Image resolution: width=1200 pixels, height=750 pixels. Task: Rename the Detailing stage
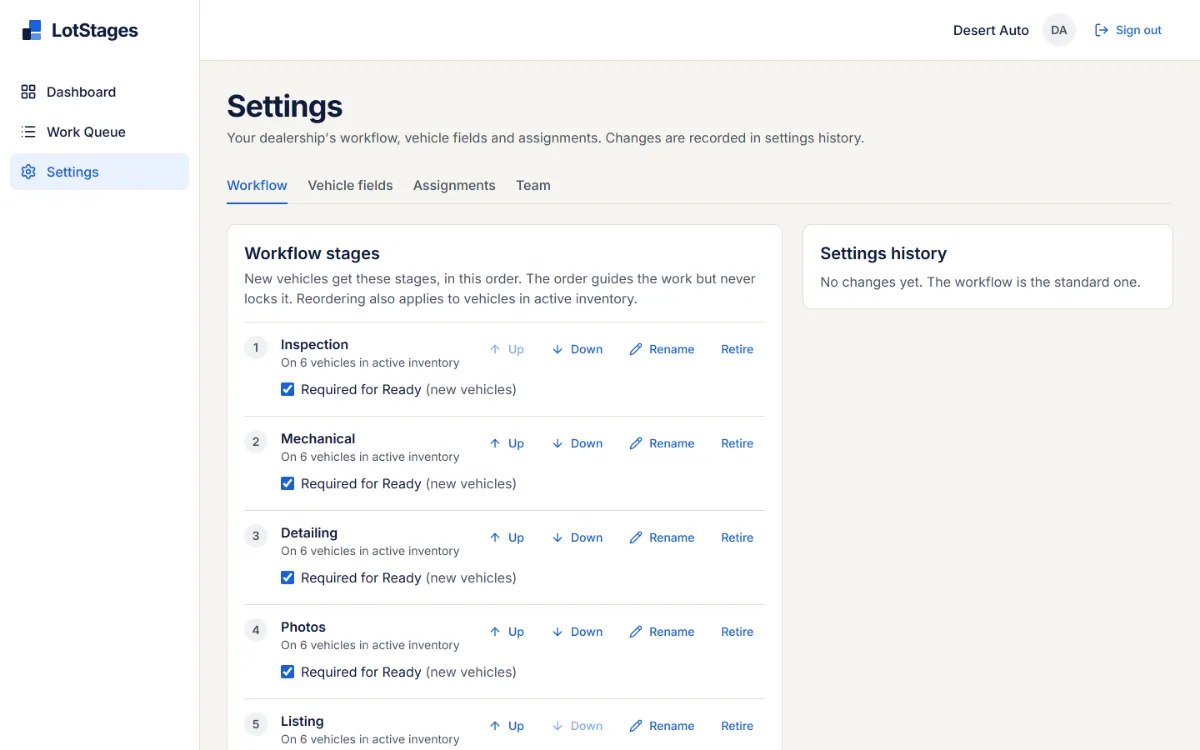point(662,537)
